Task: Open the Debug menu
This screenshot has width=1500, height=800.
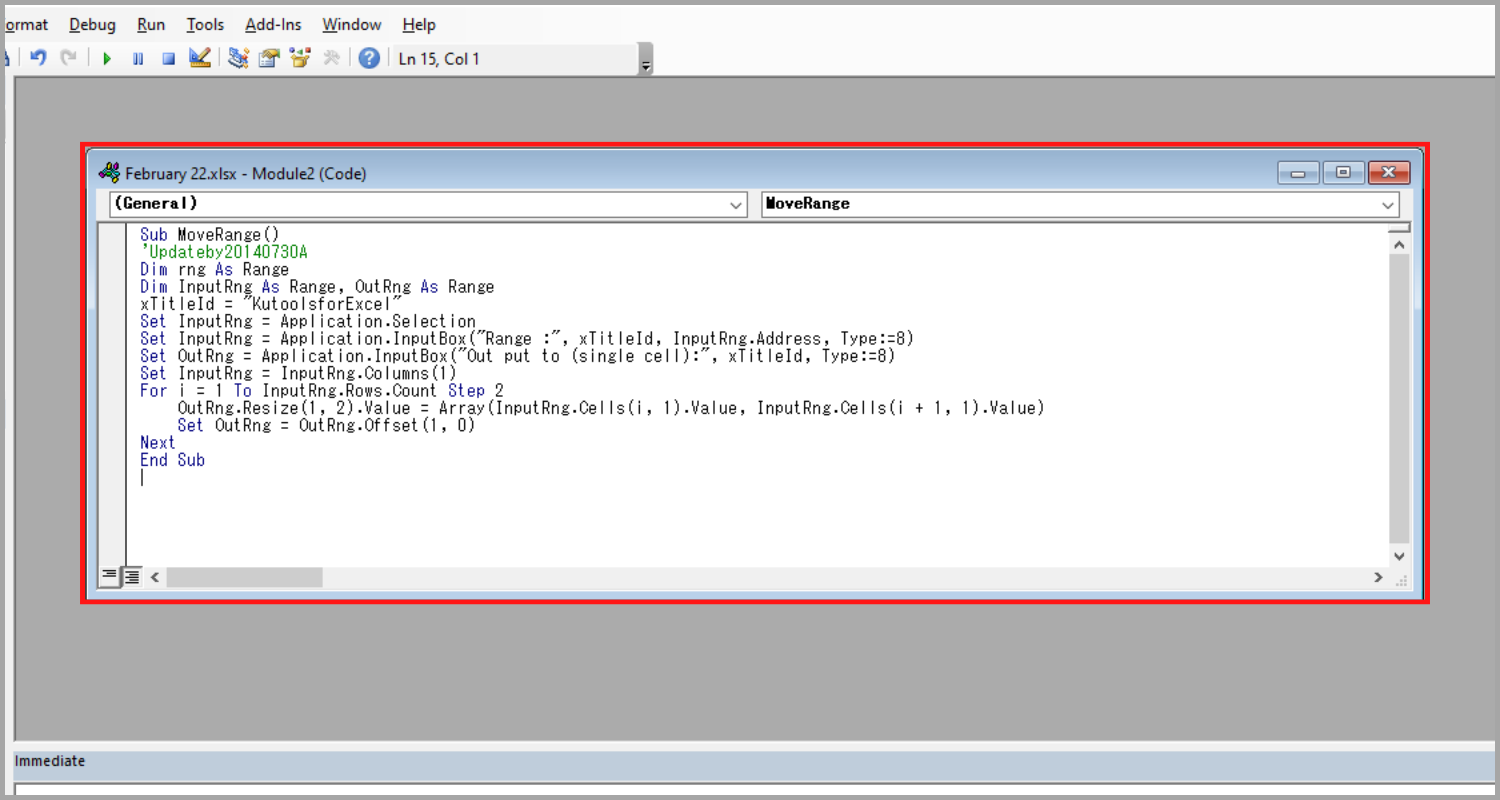Action: click(x=92, y=24)
